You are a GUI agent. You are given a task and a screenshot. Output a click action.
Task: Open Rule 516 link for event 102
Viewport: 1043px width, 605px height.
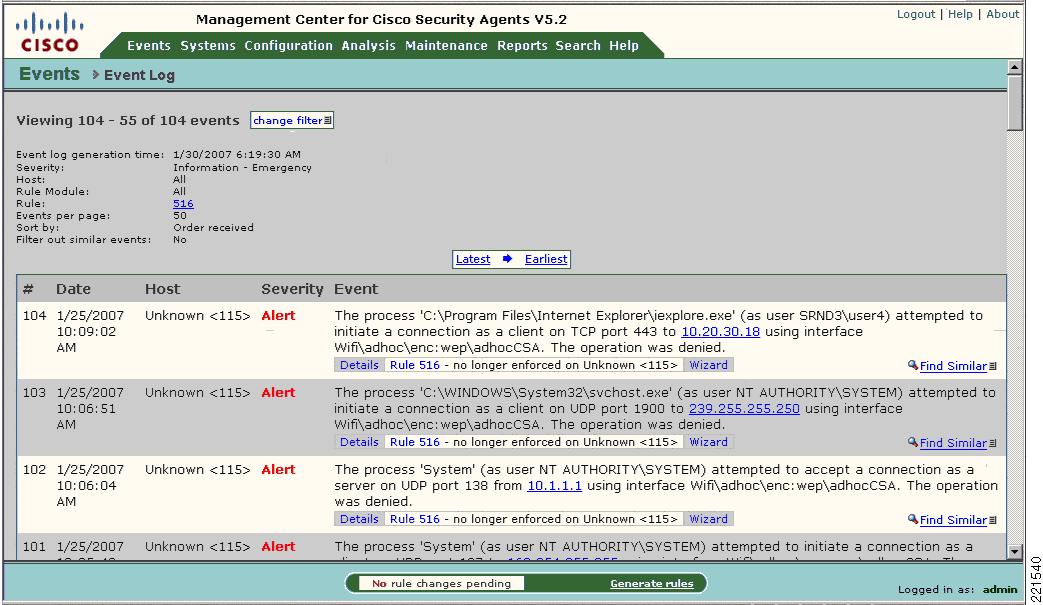pyautogui.click(x=415, y=519)
